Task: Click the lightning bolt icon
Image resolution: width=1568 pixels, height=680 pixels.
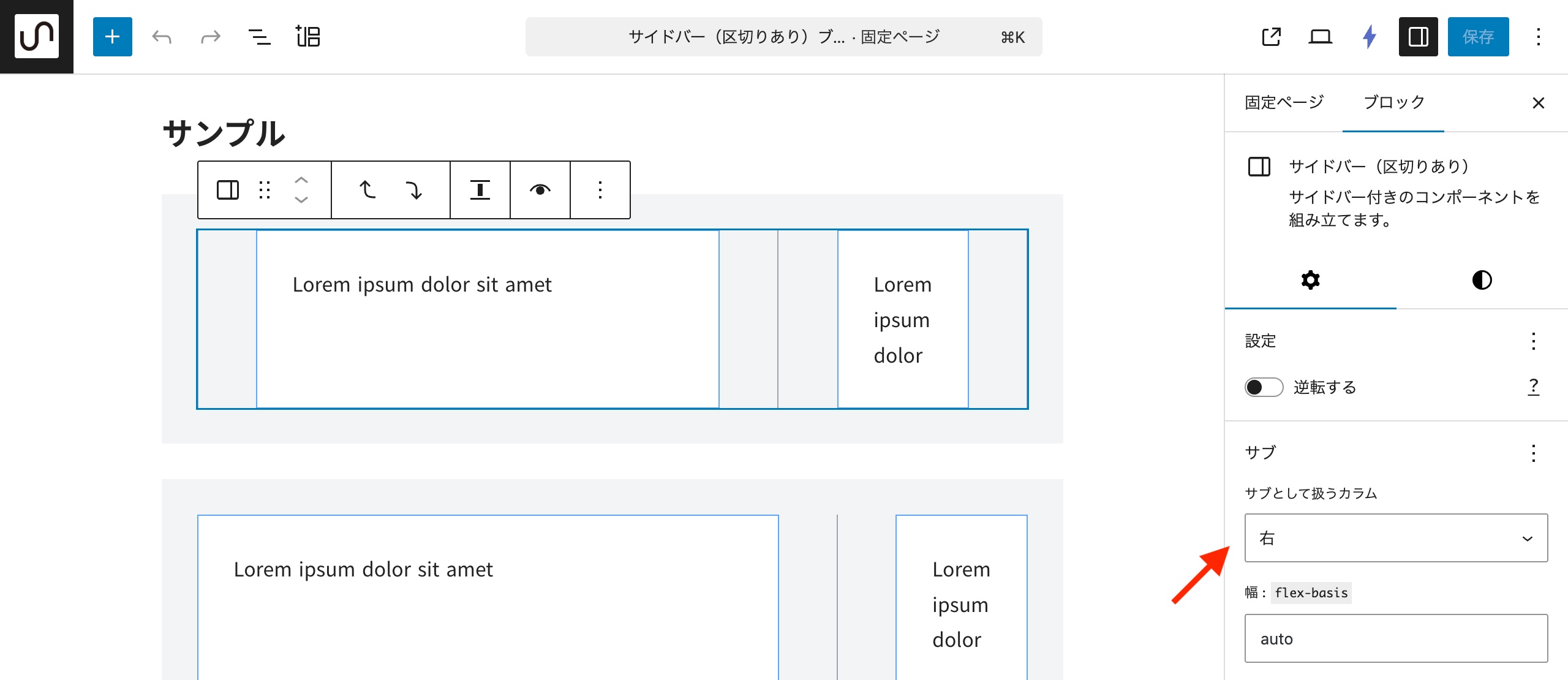Action: click(x=1370, y=37)
